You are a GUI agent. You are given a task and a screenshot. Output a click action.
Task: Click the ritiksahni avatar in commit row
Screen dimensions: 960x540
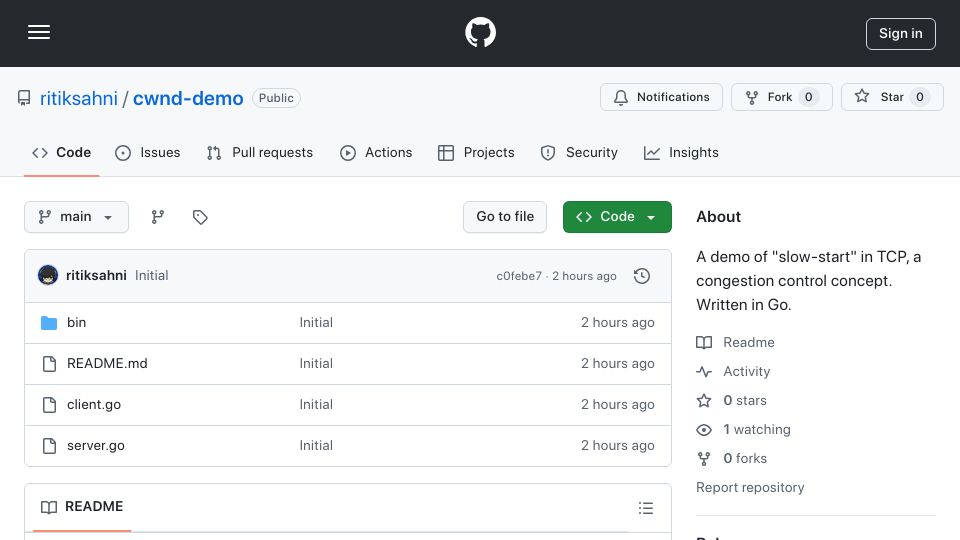48,276
